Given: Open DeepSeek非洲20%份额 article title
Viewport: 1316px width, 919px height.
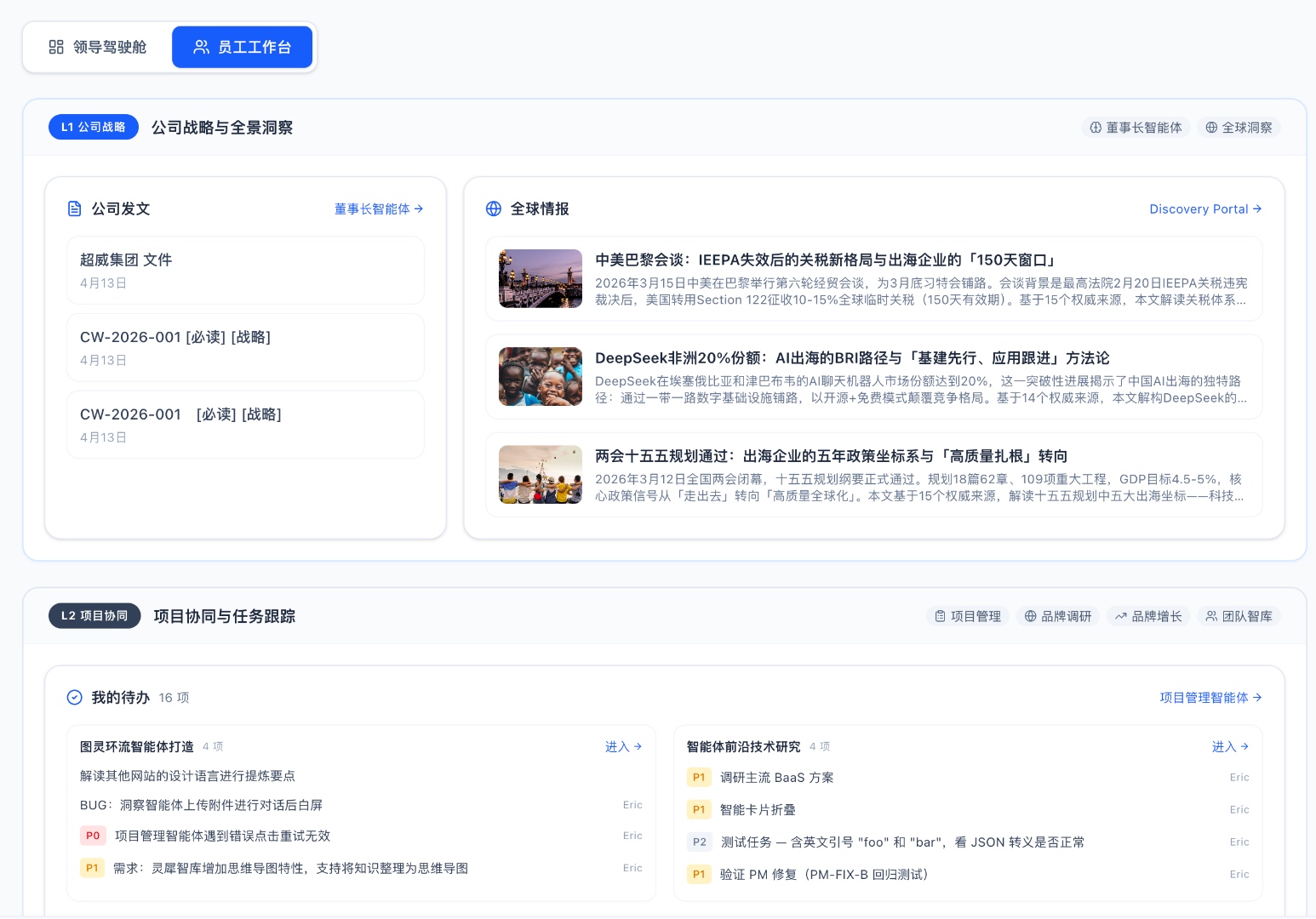Looking at the screenshot, I should 852,358.
